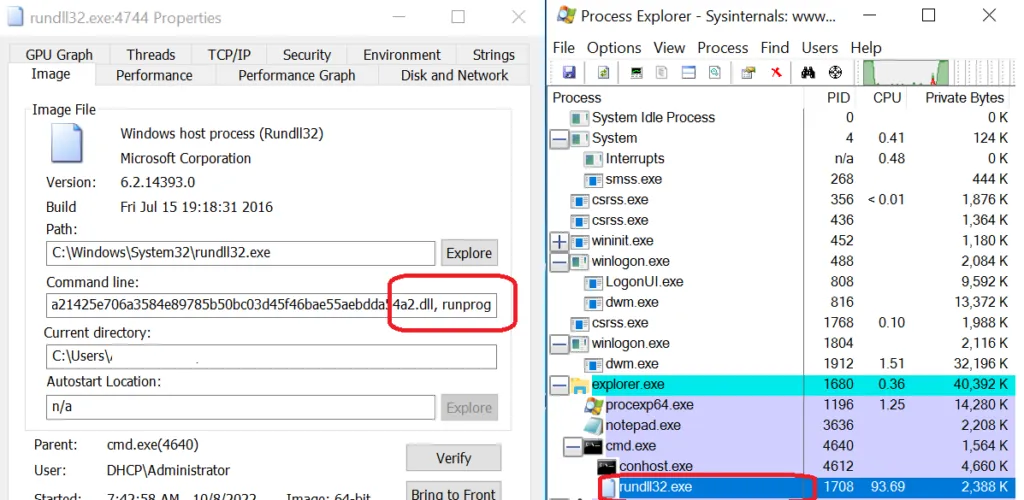The image size is (1024, 500).
Task: Collapse the System process tree node
Action: (x=560, y=139)
